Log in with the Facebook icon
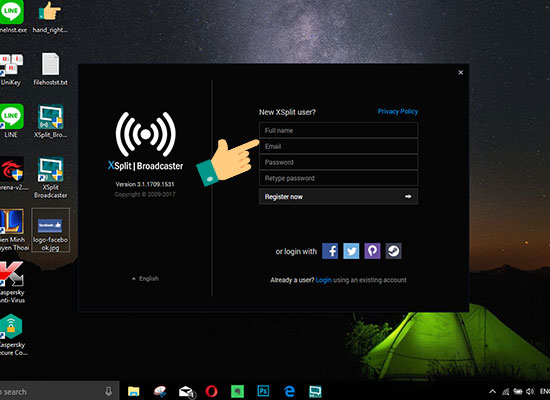Image resolution: width=550 pixels, height=400 pixels. pyautogui.click(x=330, y=251)
